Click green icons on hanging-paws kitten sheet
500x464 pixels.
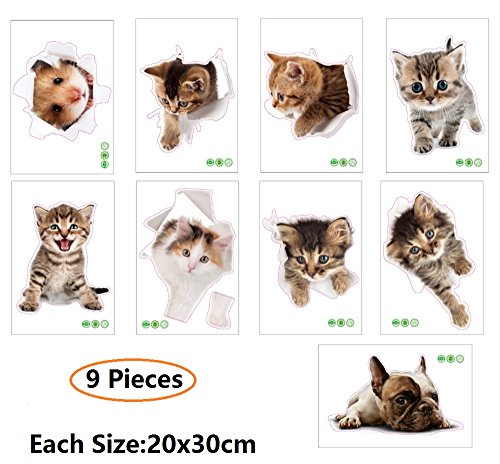click(x=341, y=322)
